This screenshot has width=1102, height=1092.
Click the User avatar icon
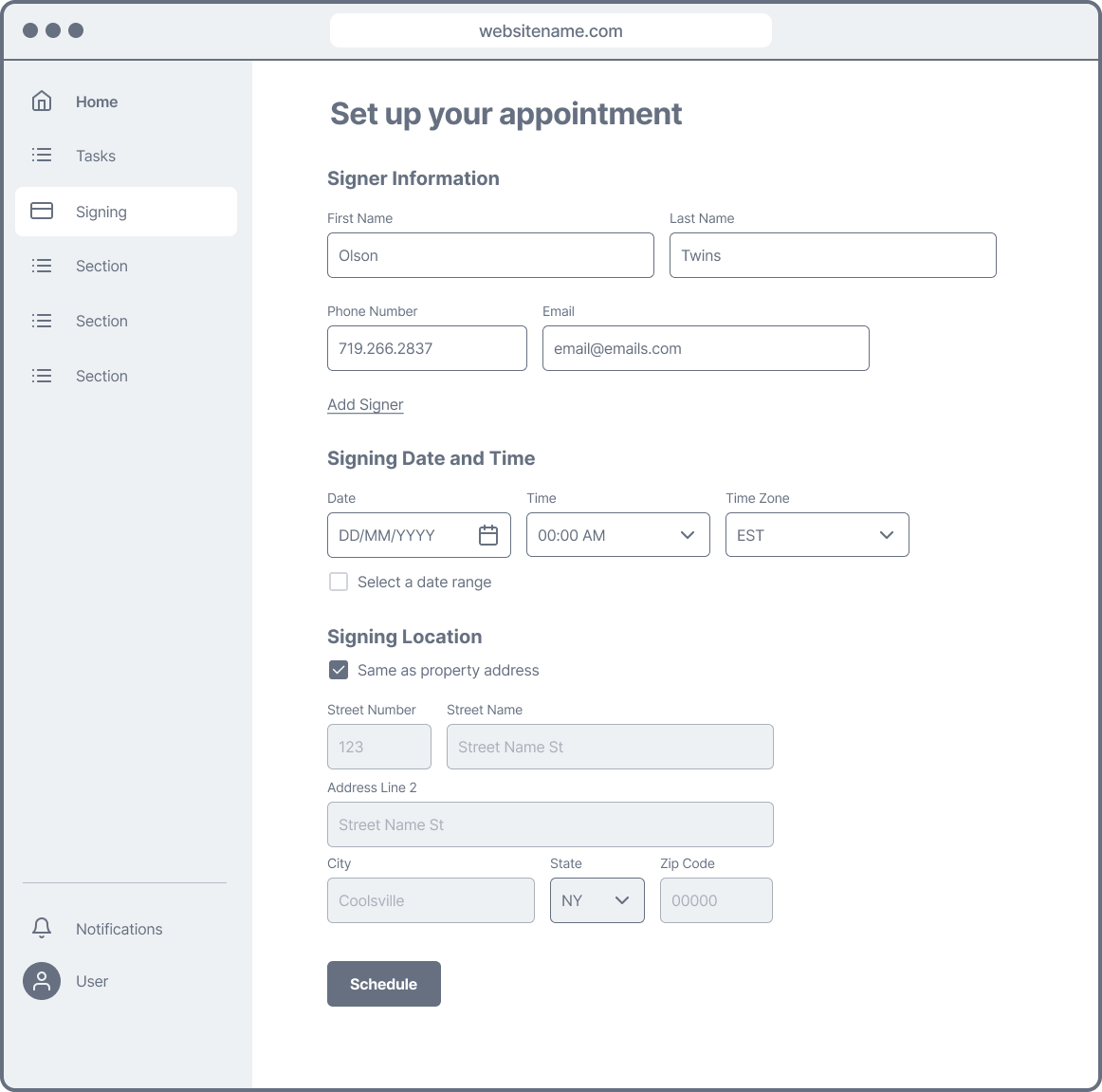click(42, 981)
